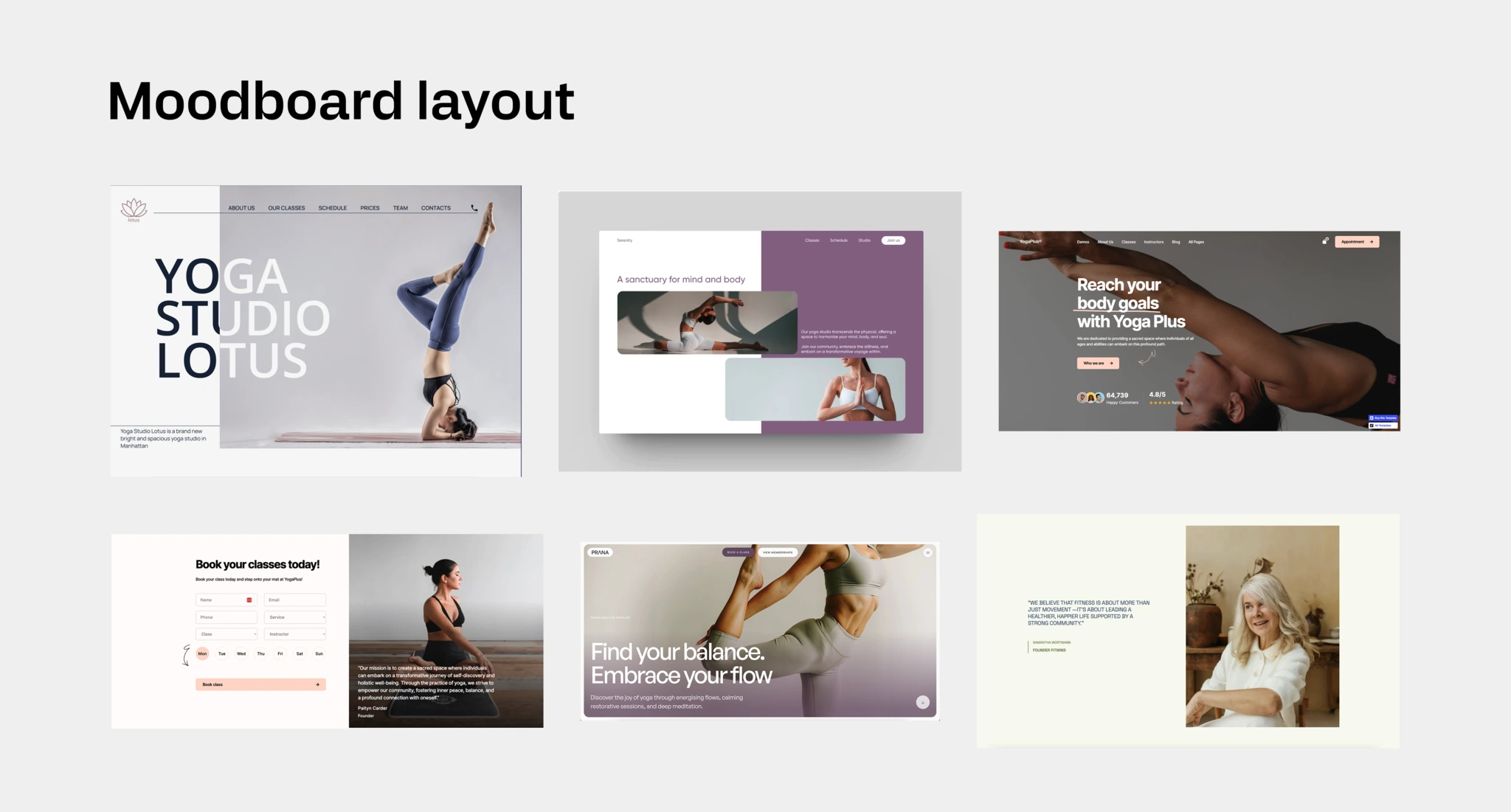Select the Mon day option
Image resolution: width=1511 pixels, height=812 pixels.
coord(202,653)
